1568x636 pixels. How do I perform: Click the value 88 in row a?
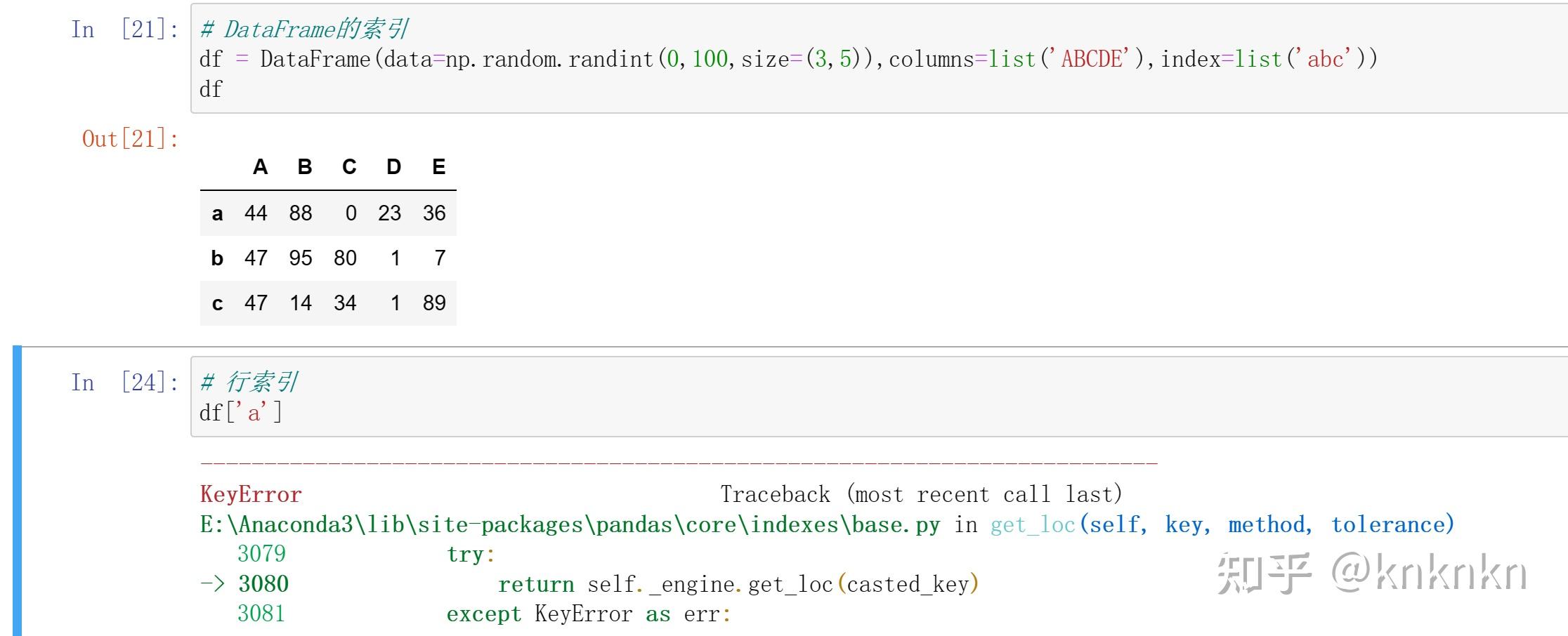(x=301, y=213)
